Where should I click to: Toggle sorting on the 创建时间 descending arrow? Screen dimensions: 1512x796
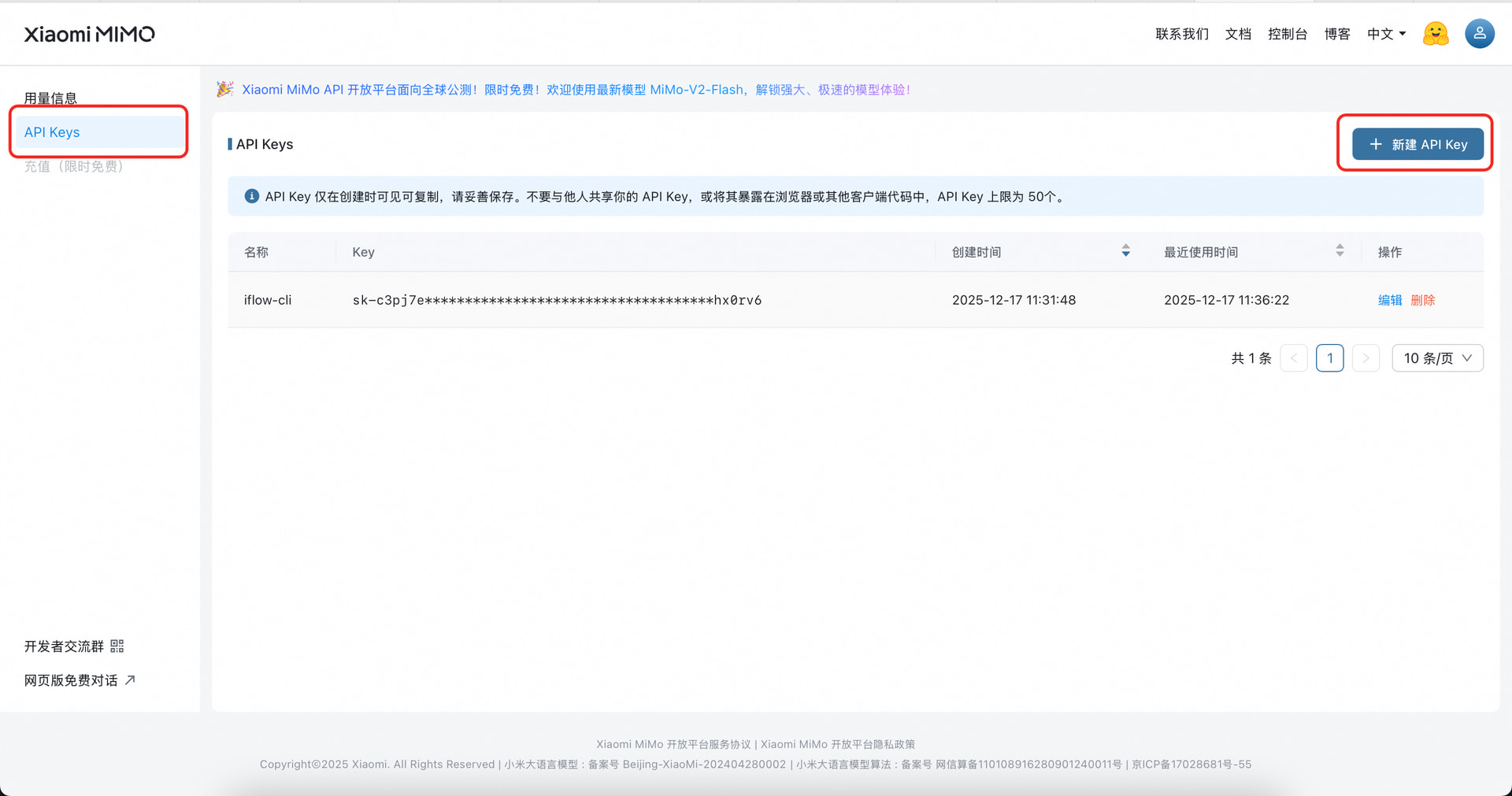pyautogui.click(x=1125, y=255)
